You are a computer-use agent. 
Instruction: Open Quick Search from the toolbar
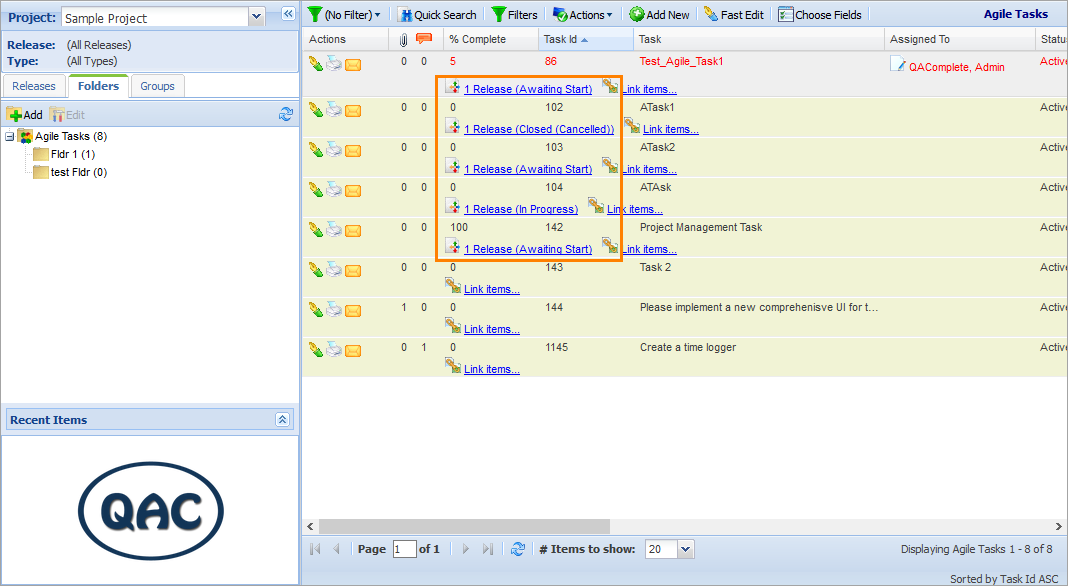[x=437, y=13]
